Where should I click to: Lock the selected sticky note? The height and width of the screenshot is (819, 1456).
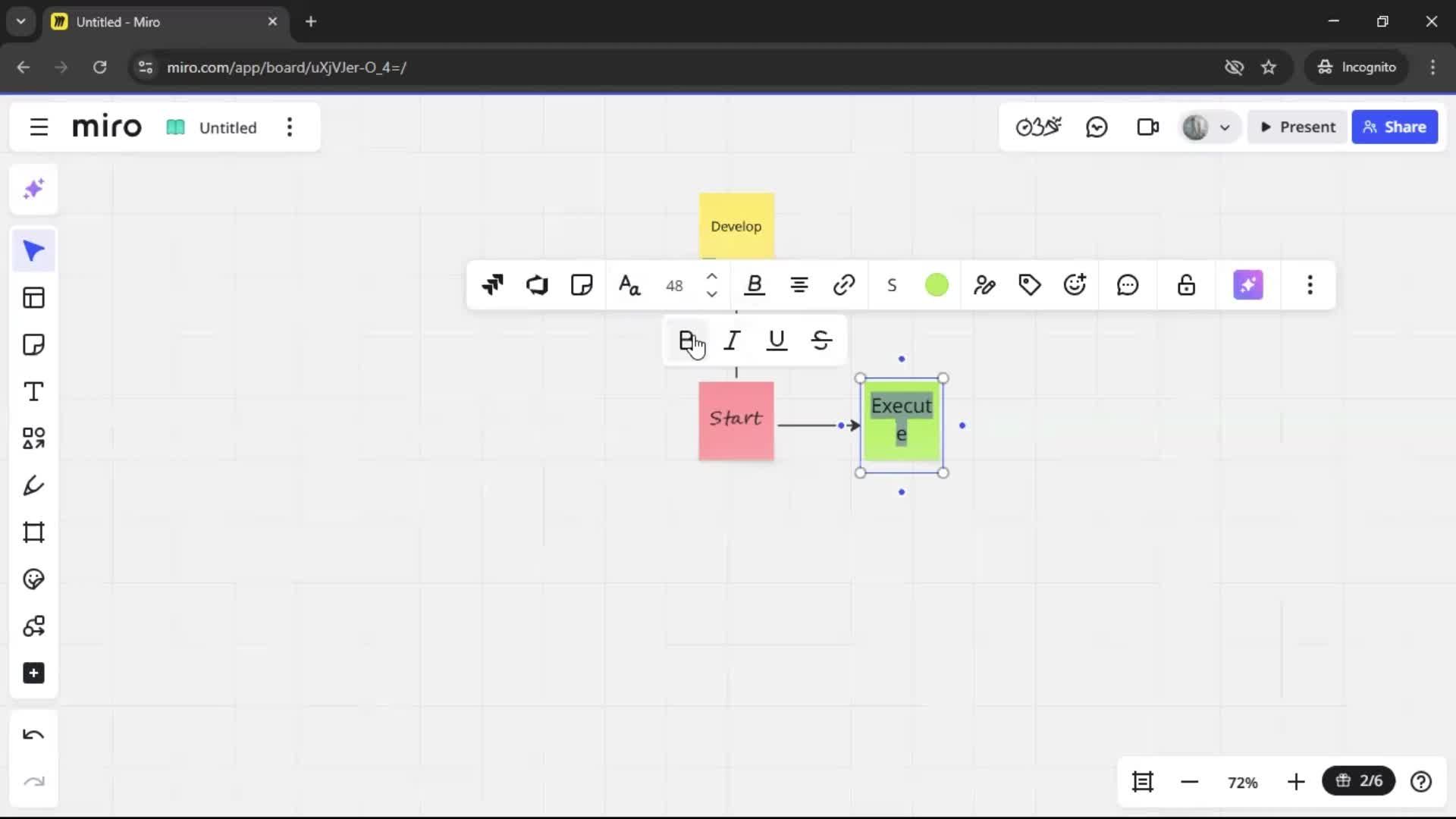[x=1186, y=285]
